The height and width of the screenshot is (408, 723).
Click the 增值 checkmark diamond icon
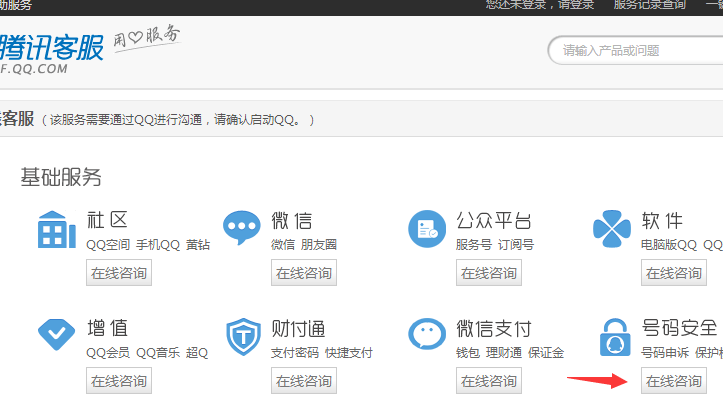point(56,335)
